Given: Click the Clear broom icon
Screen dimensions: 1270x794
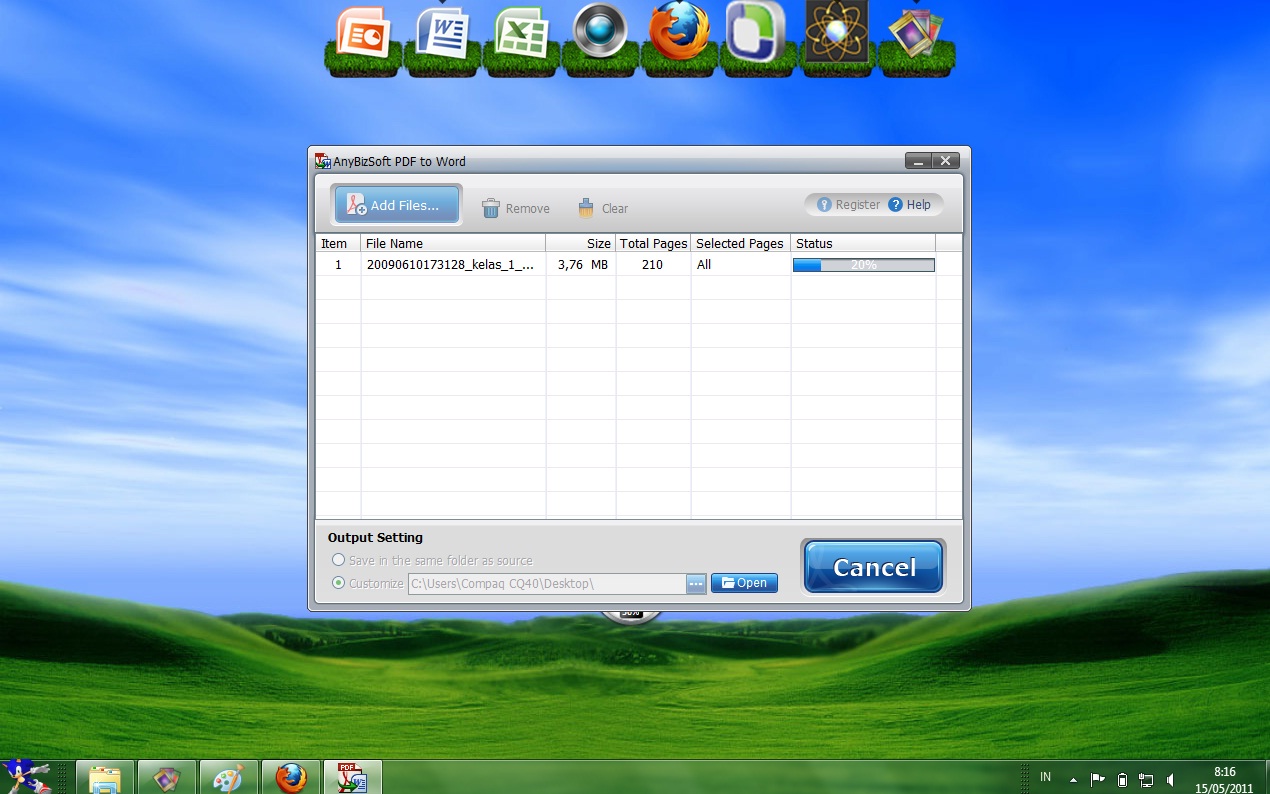Looking at the screenshot, I should point(586,208).
